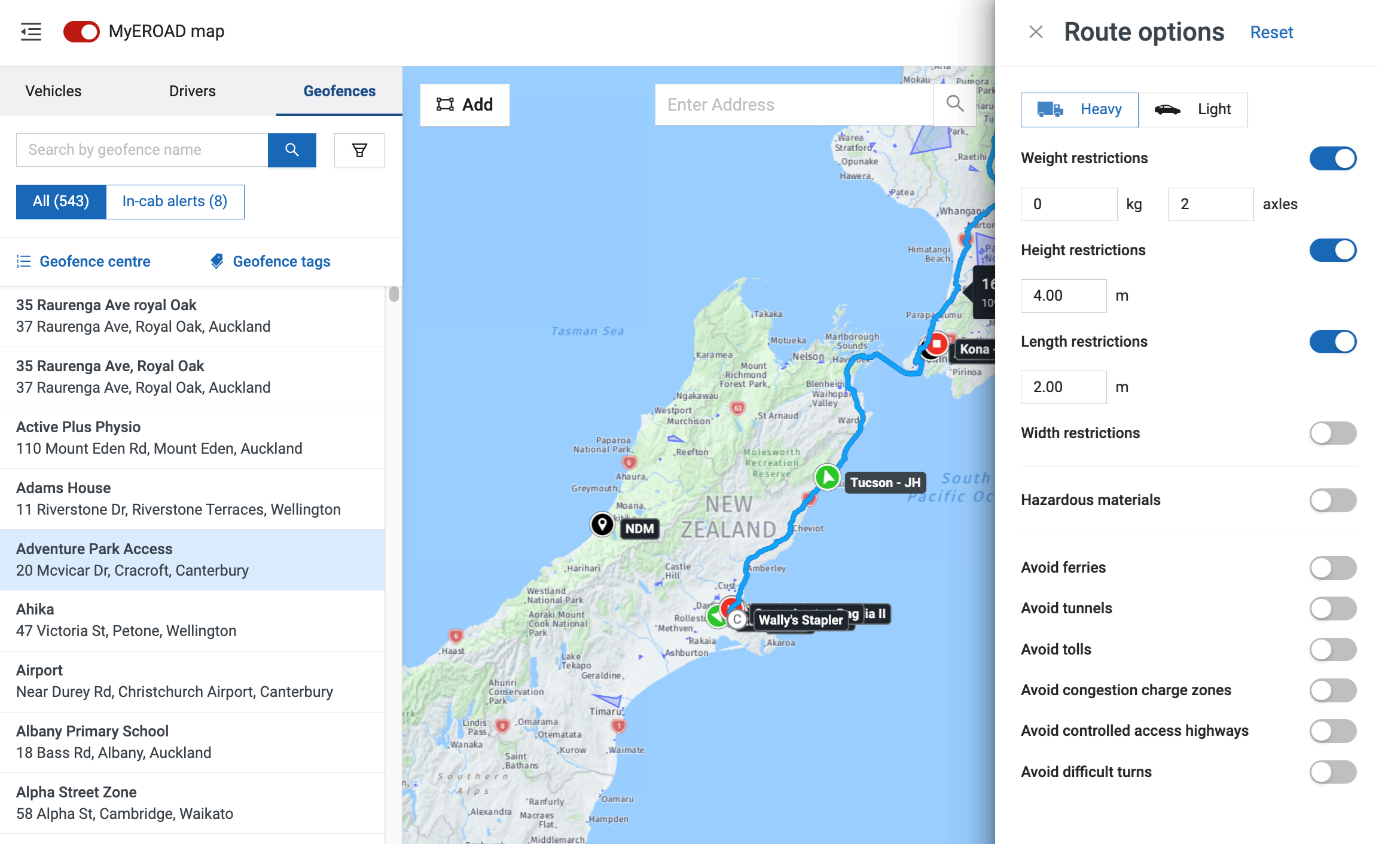Click the axles count input field
The height and width of the screenshot is (844, 1379).
[x=1210, y=204]
